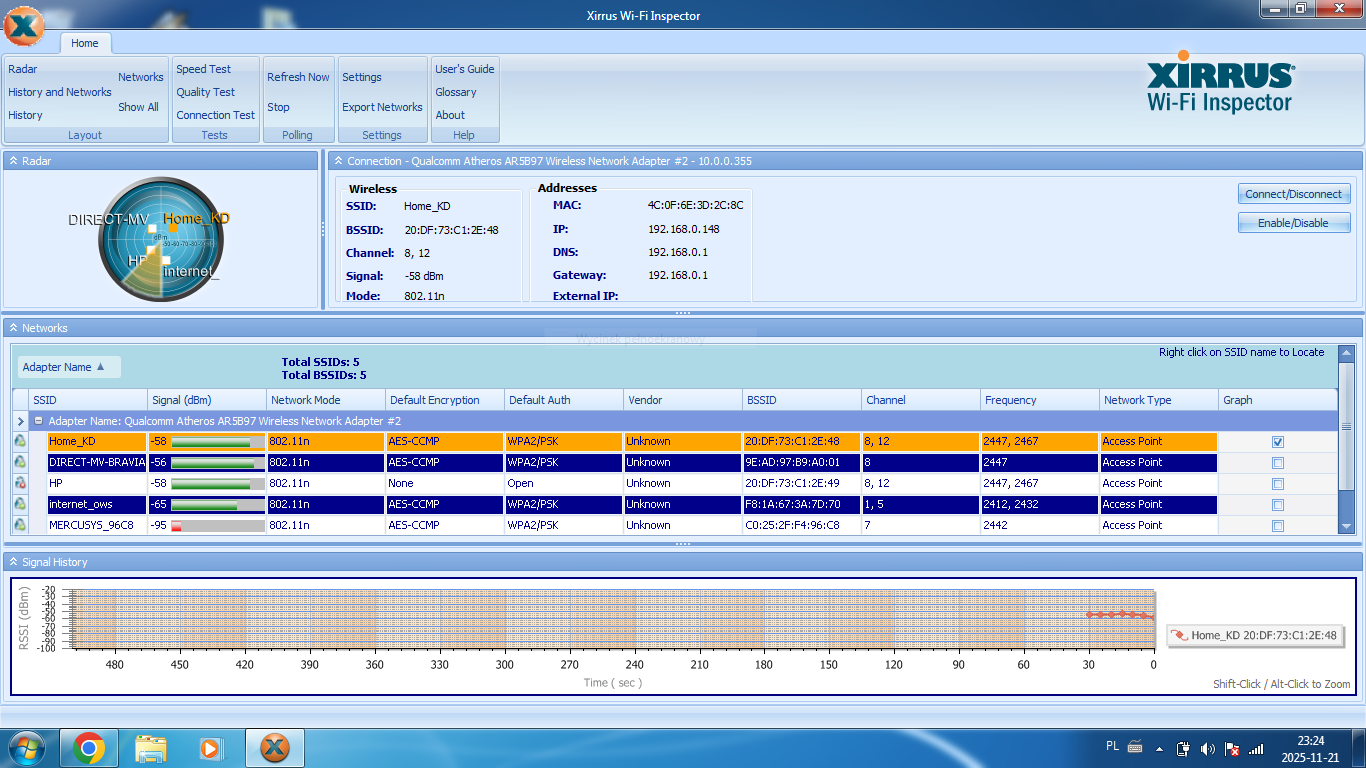Image resolution: width=1366 pixels, height=768 pixels.
Task: Click the network icon beside Home_KD row
Action: (20, 441)
